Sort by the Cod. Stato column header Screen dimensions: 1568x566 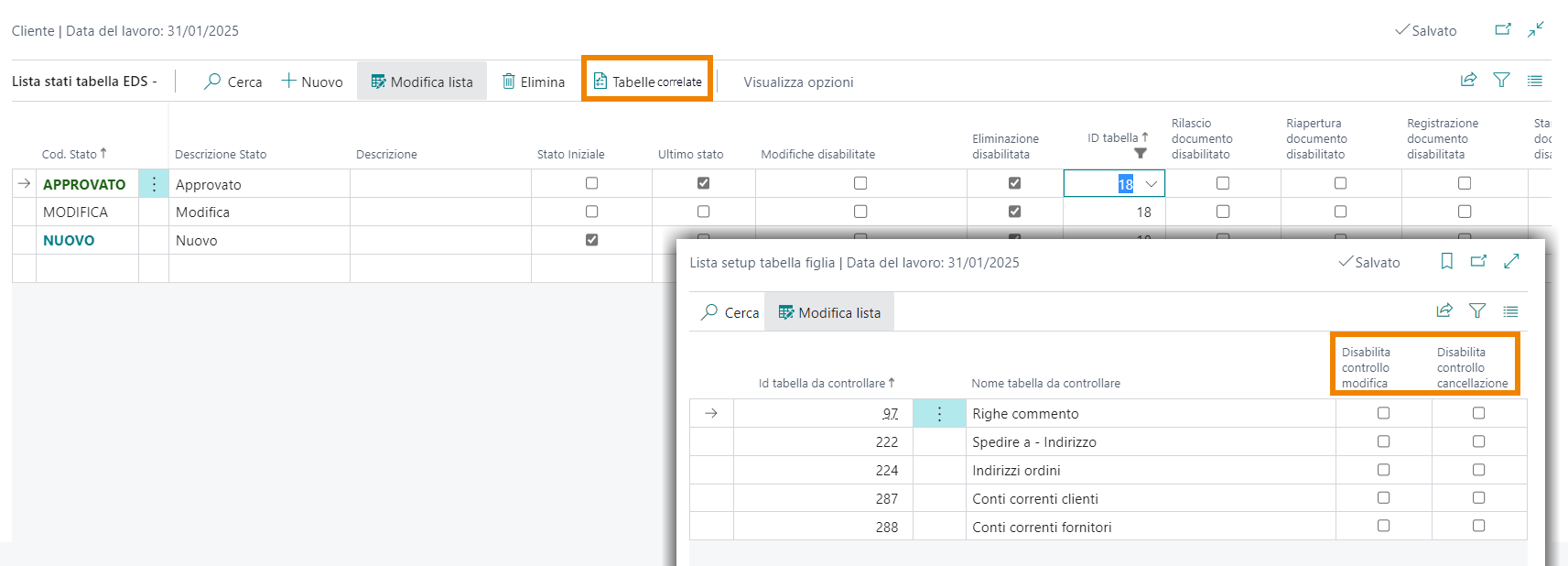(x=70, y=154)
